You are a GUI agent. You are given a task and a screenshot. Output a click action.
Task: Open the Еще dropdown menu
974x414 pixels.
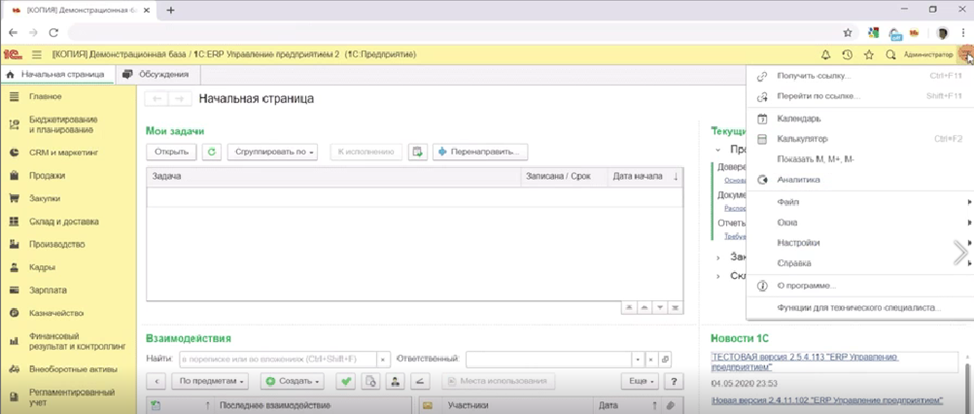pyautogui.click(x=640, y=381)
